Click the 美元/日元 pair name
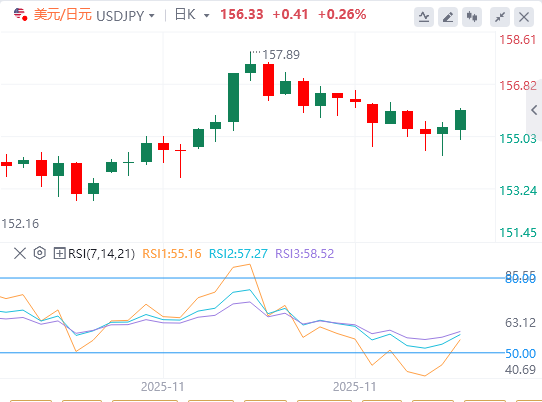Screen dimensions: 542x402 63,15
